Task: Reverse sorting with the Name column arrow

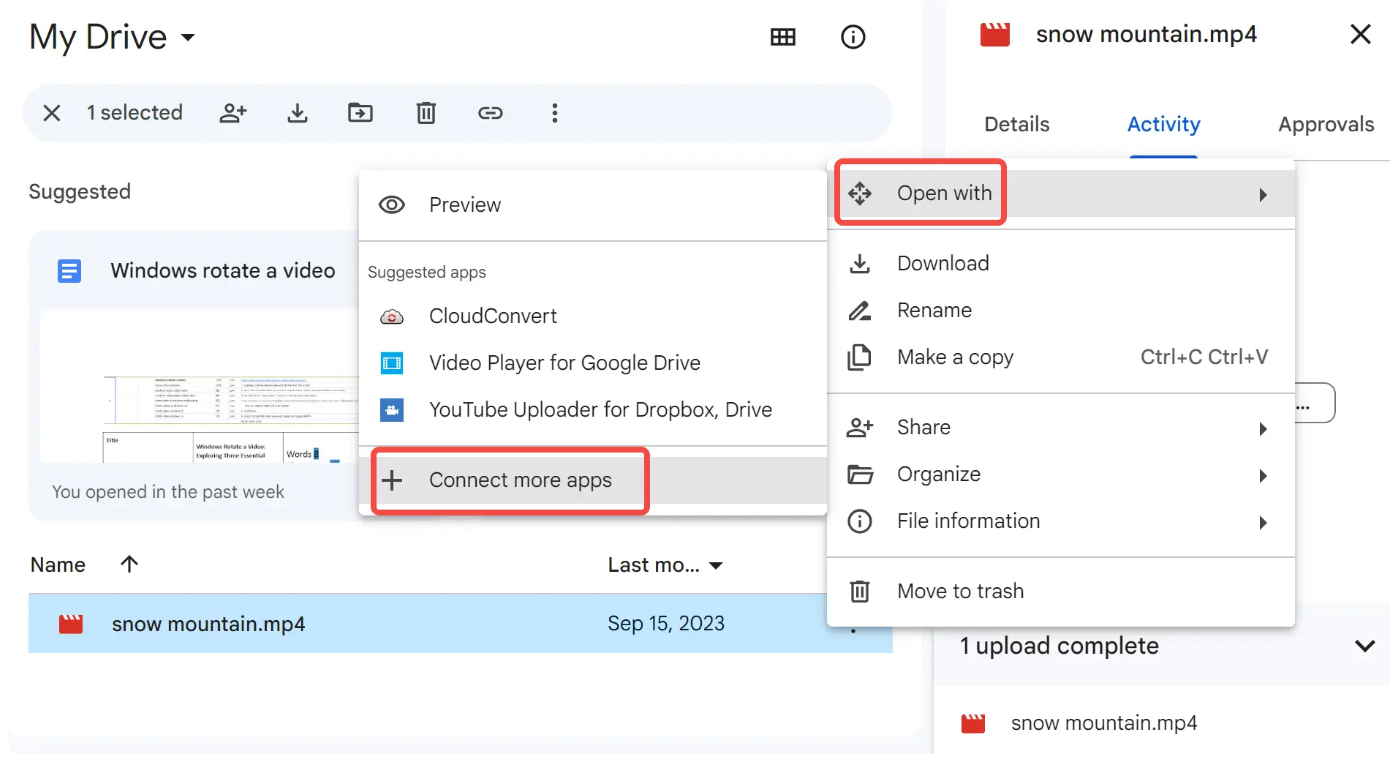Action: click(x=128, y=564)
